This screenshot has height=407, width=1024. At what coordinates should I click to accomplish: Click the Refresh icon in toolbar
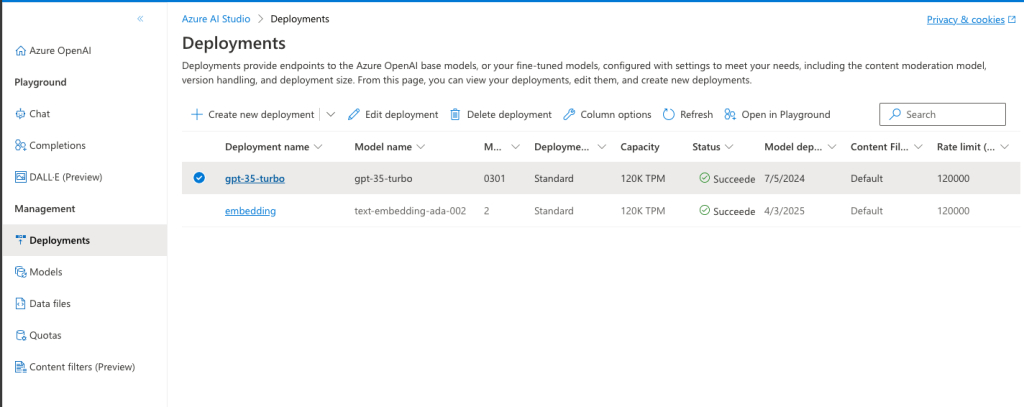[669, 115]
